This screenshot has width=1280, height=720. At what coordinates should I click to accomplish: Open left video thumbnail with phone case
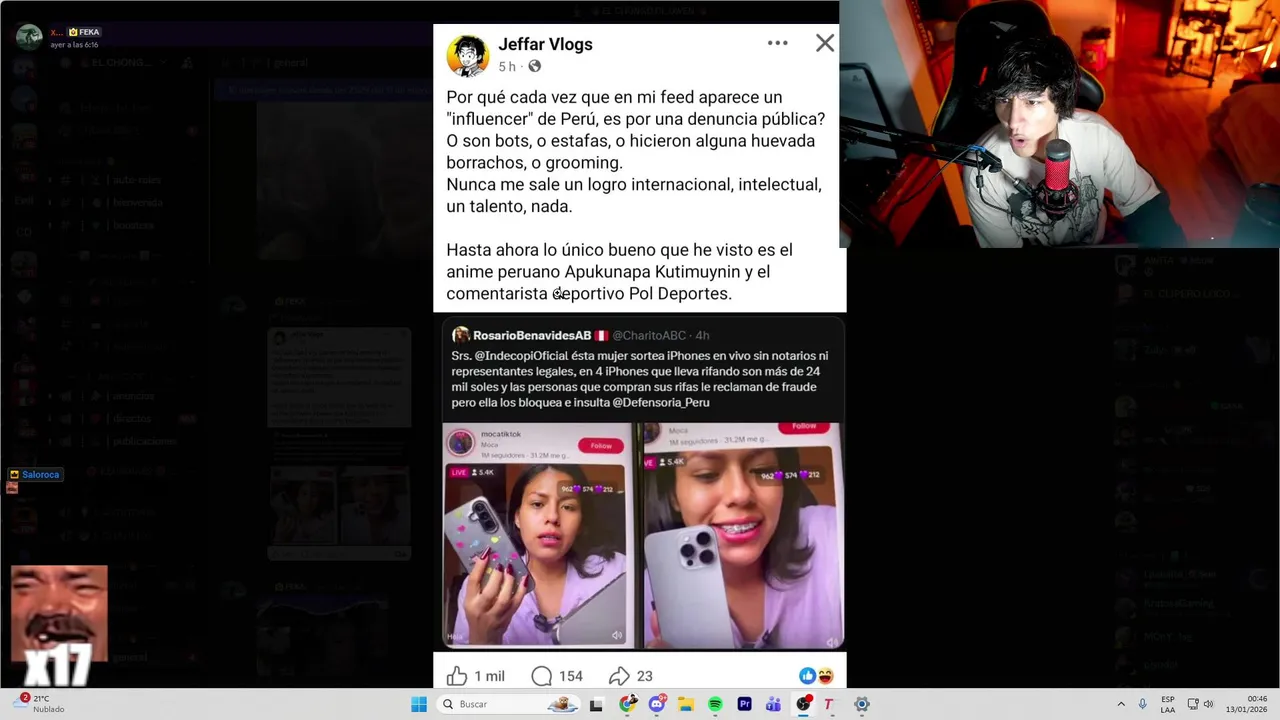point(538,535)
